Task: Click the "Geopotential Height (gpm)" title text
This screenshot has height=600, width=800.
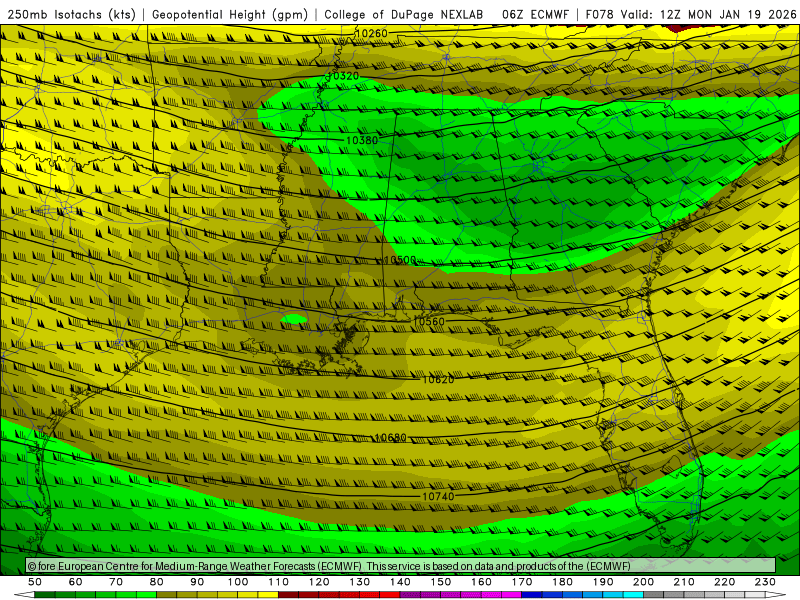Action: [230, 14]
